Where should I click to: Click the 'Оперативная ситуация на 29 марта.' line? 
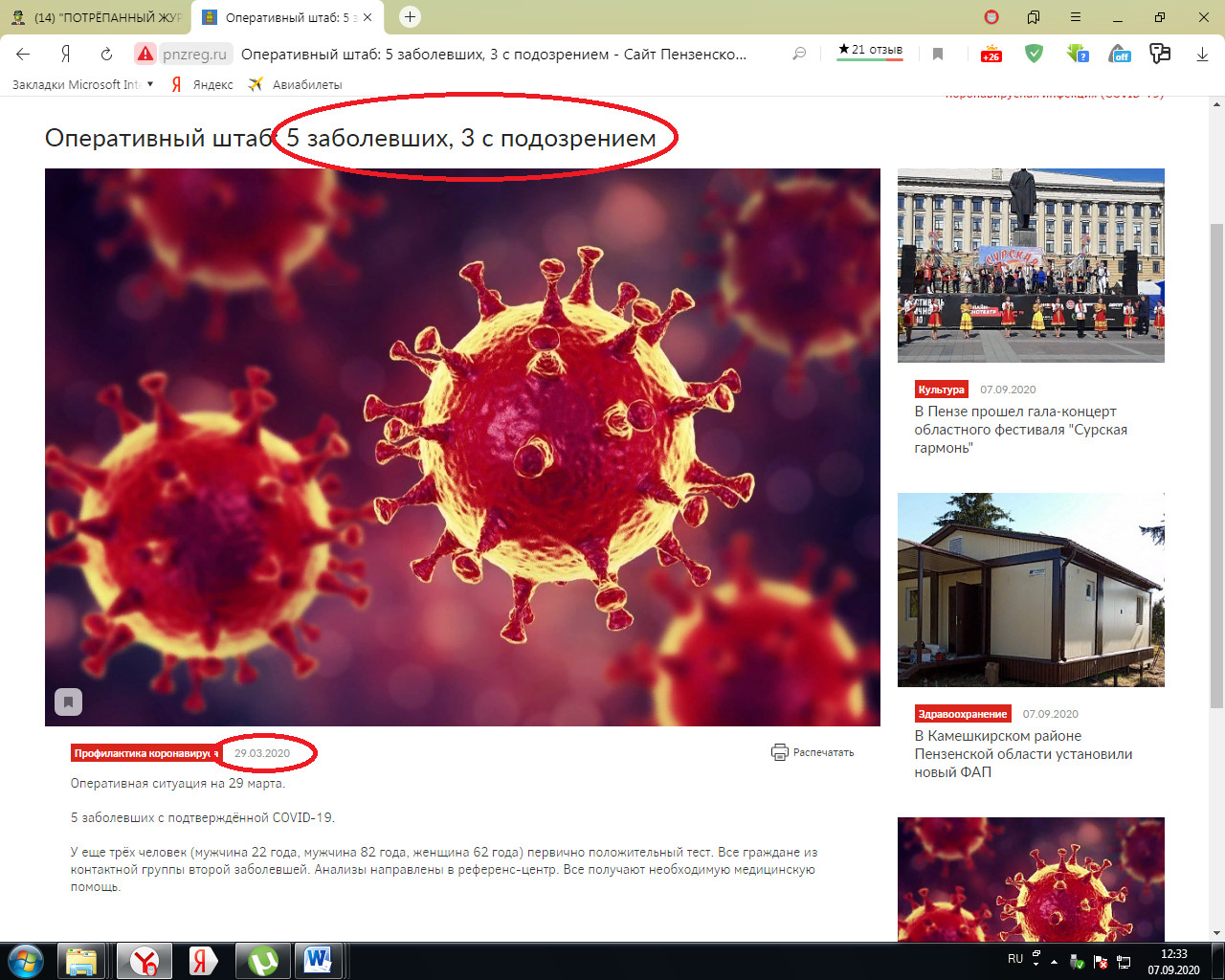tap(178, 783)
